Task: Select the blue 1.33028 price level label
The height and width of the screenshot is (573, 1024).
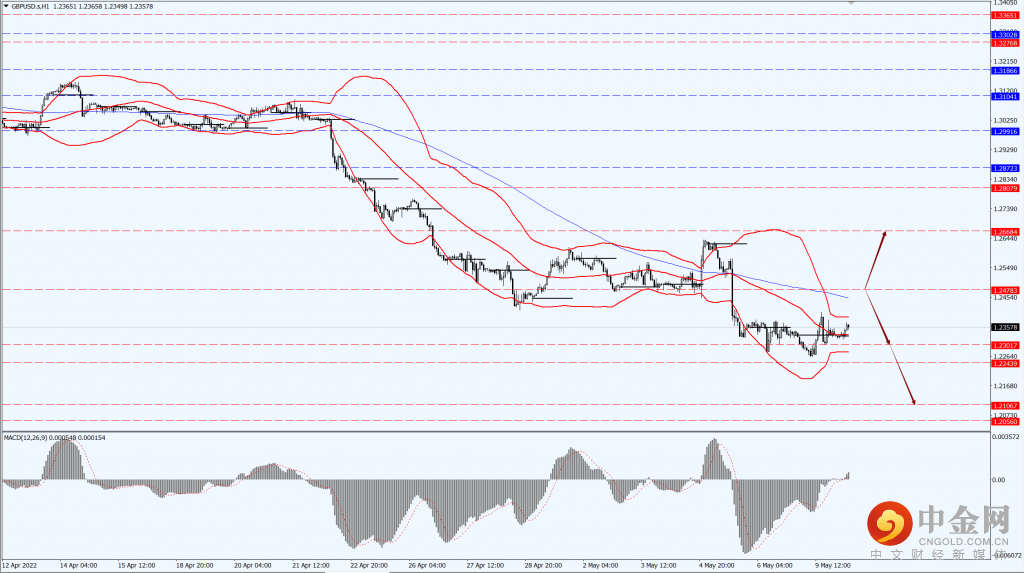Action: click(x=1004, y=35)
